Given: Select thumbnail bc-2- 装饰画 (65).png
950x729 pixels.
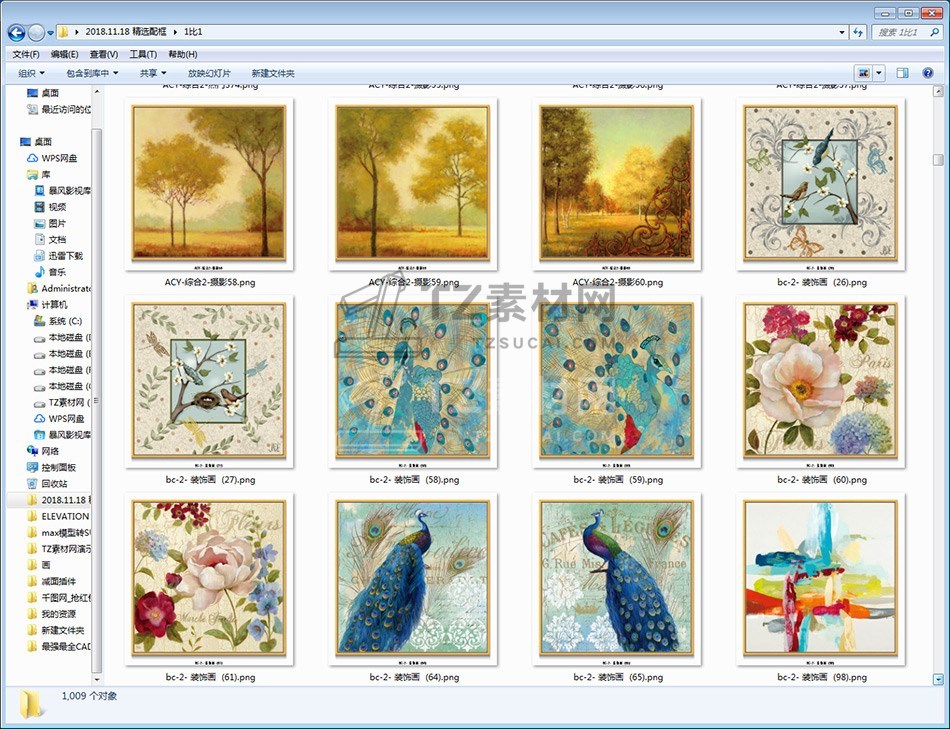Looking at the screenshot, I should tap(617, 579).
